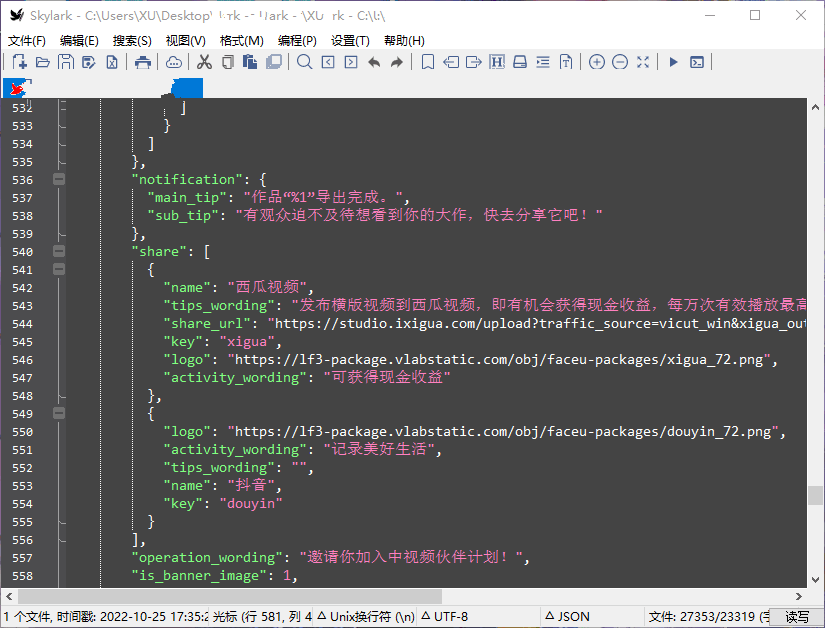Click the toolbar icon after the H icon
The width and height of the screenshot is (825, 628).
pyautogui.click(x=520, y=62)
